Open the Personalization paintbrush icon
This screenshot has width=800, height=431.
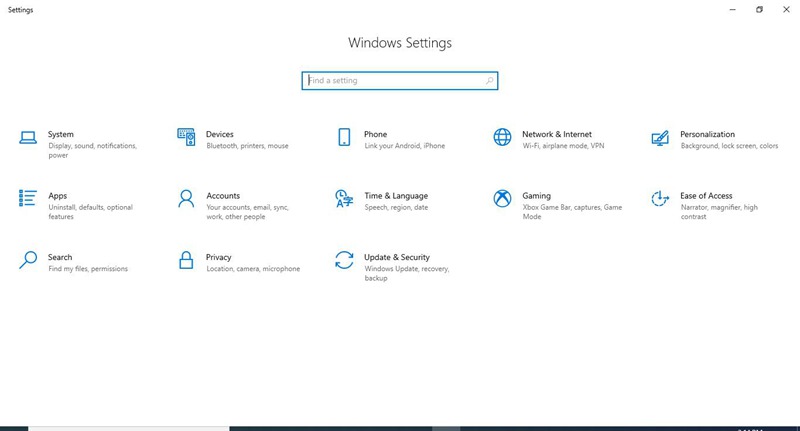660,138
